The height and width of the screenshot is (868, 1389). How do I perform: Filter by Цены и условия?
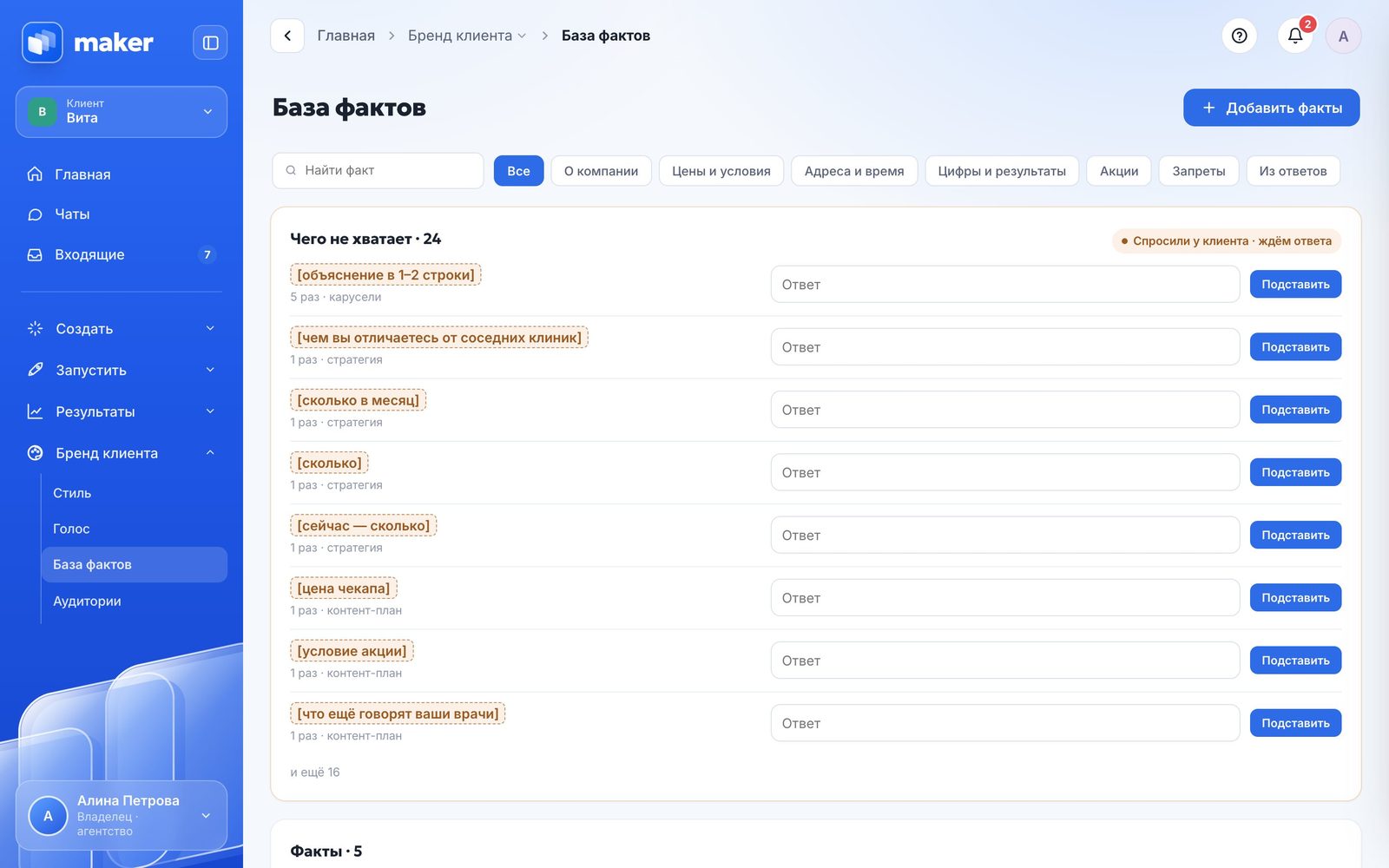(x=721, y=171)
